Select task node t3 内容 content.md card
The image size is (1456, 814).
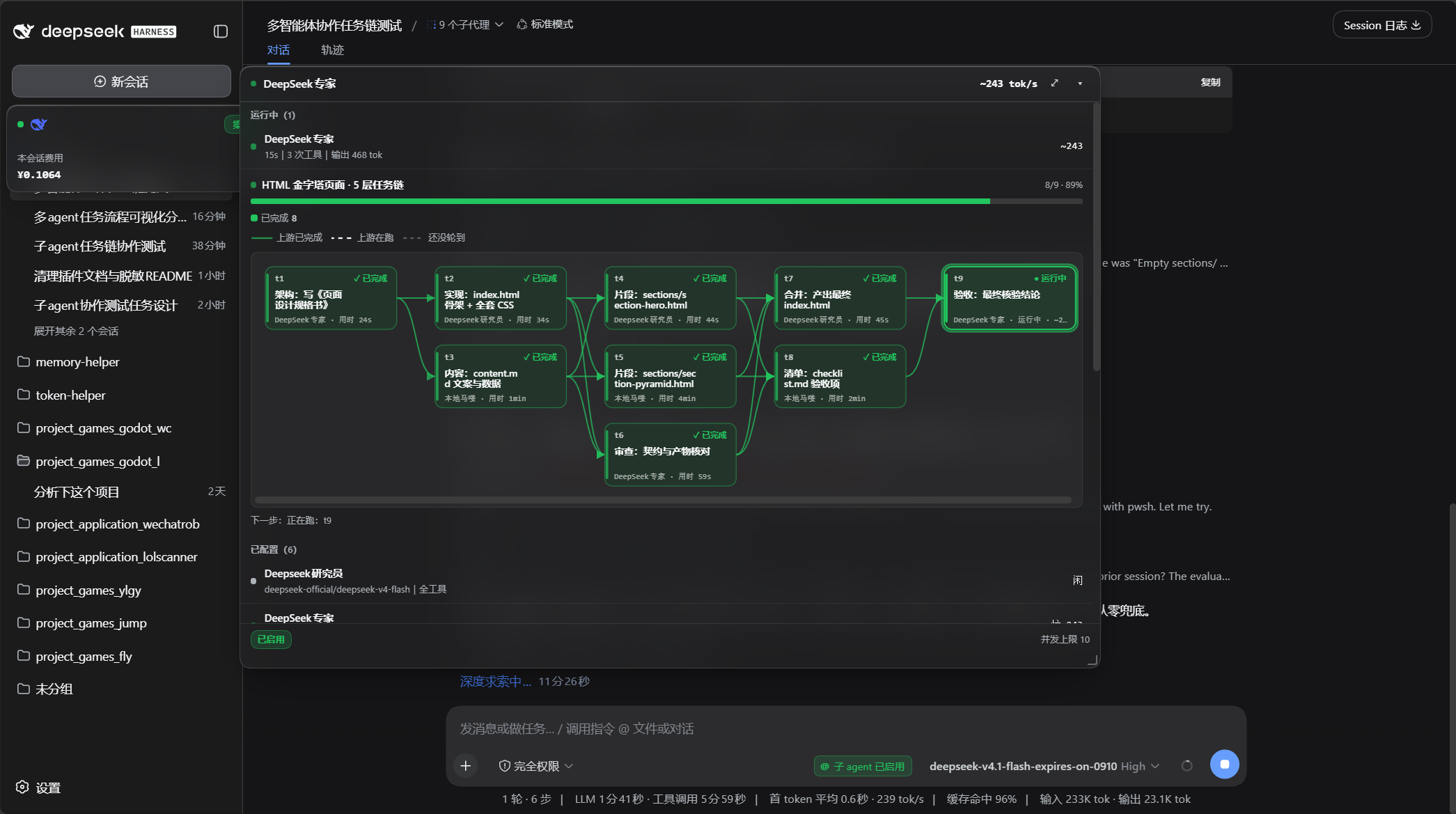pos(501,377)
